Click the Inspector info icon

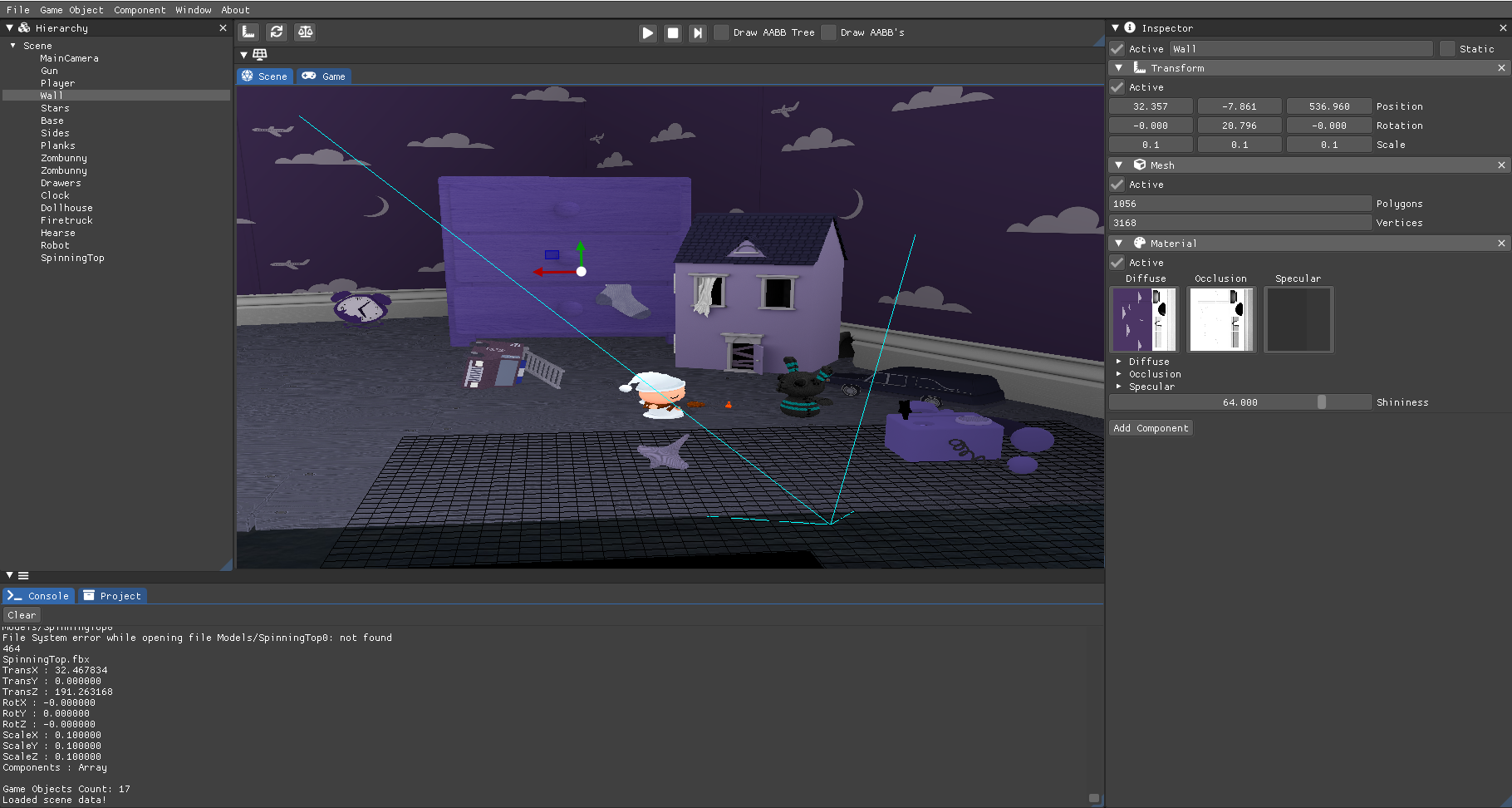tap(1130, 28)
